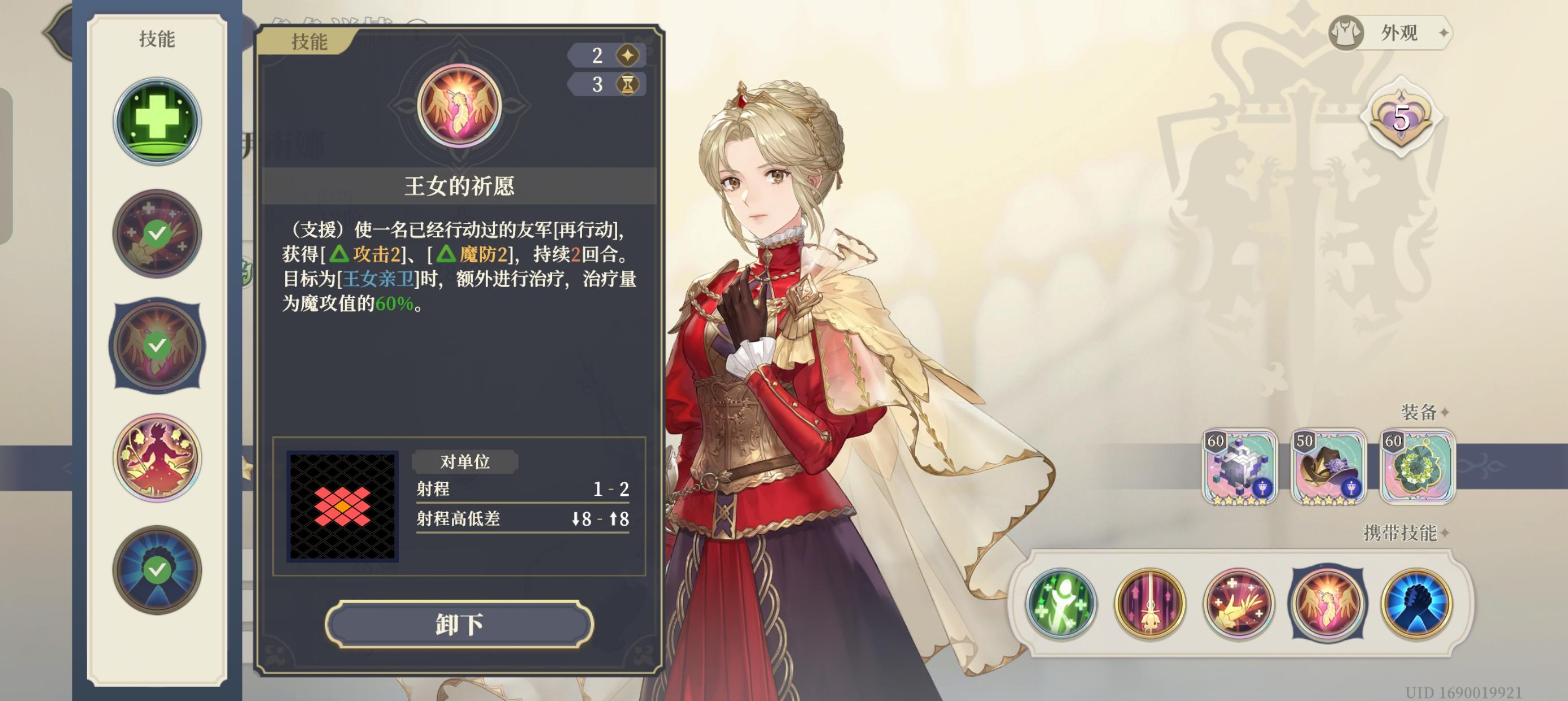Tap the selected winged feather carried skill
1568x701 pixels.
1328,603
